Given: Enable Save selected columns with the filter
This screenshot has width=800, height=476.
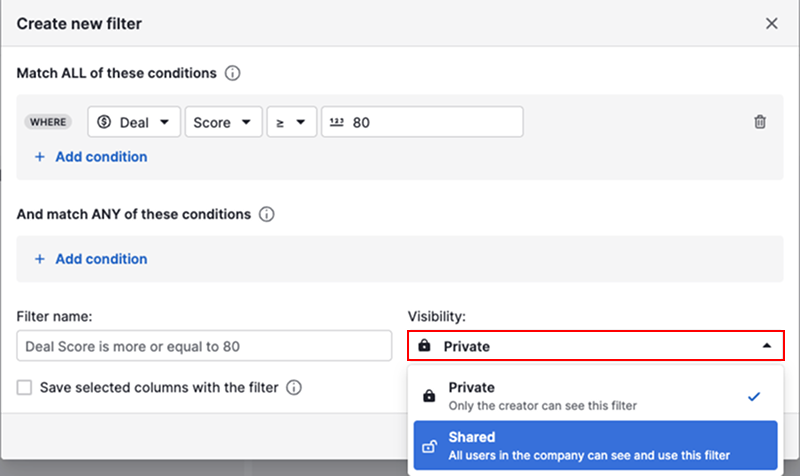Looking at the screenshot, I should 25,387.
